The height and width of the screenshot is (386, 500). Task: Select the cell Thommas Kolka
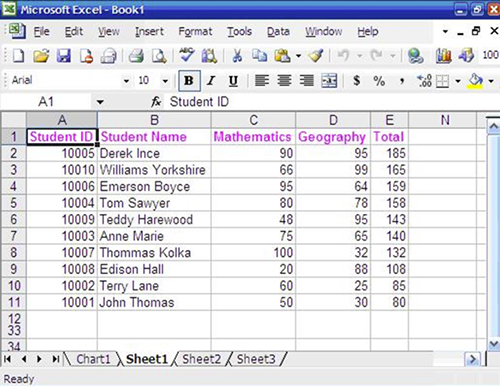click(154, 253)
